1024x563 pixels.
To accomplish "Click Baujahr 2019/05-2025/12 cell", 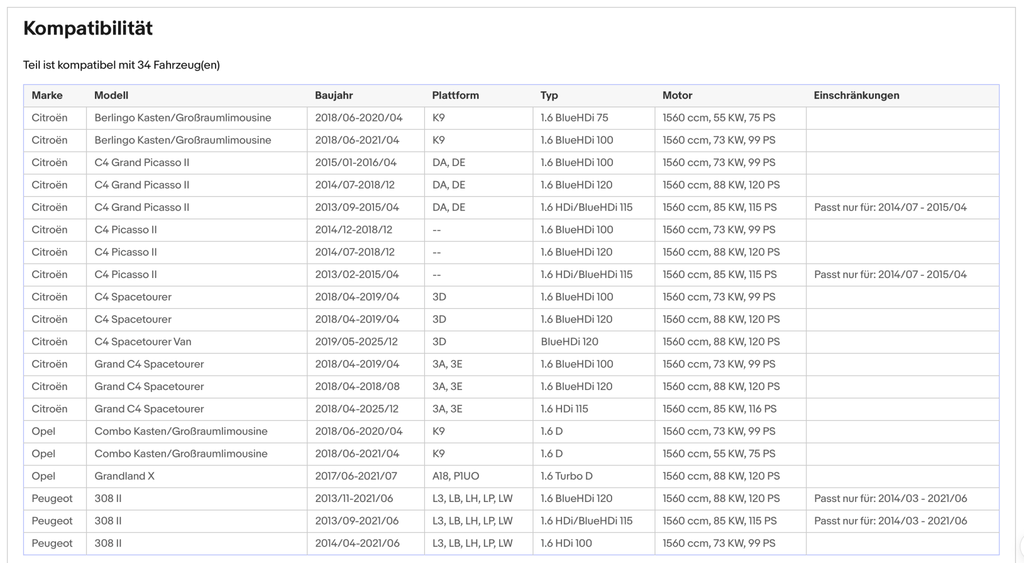I will coord(366,342).
